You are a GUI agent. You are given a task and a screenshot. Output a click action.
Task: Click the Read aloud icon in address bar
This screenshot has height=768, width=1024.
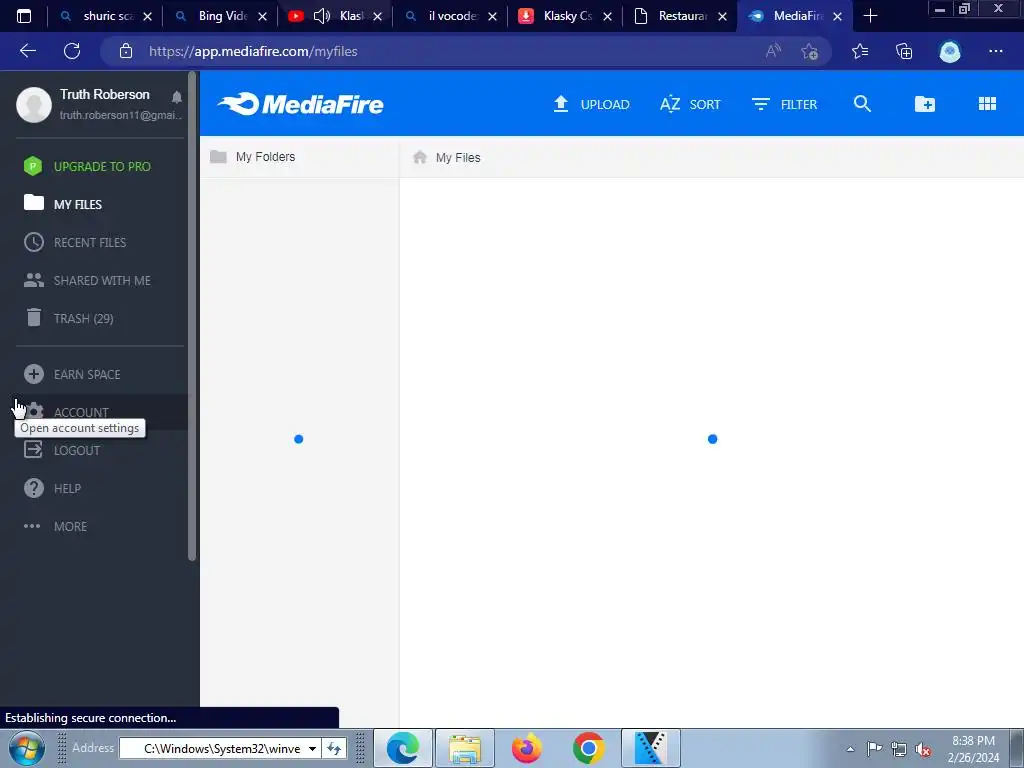click(773, 51)
